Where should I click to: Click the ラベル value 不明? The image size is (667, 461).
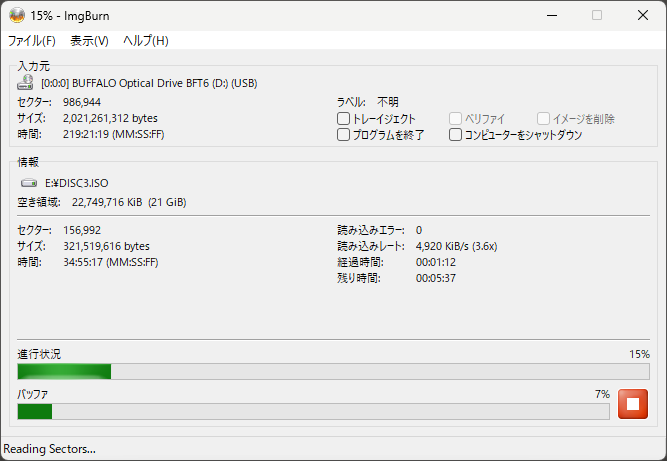[388, 102]
